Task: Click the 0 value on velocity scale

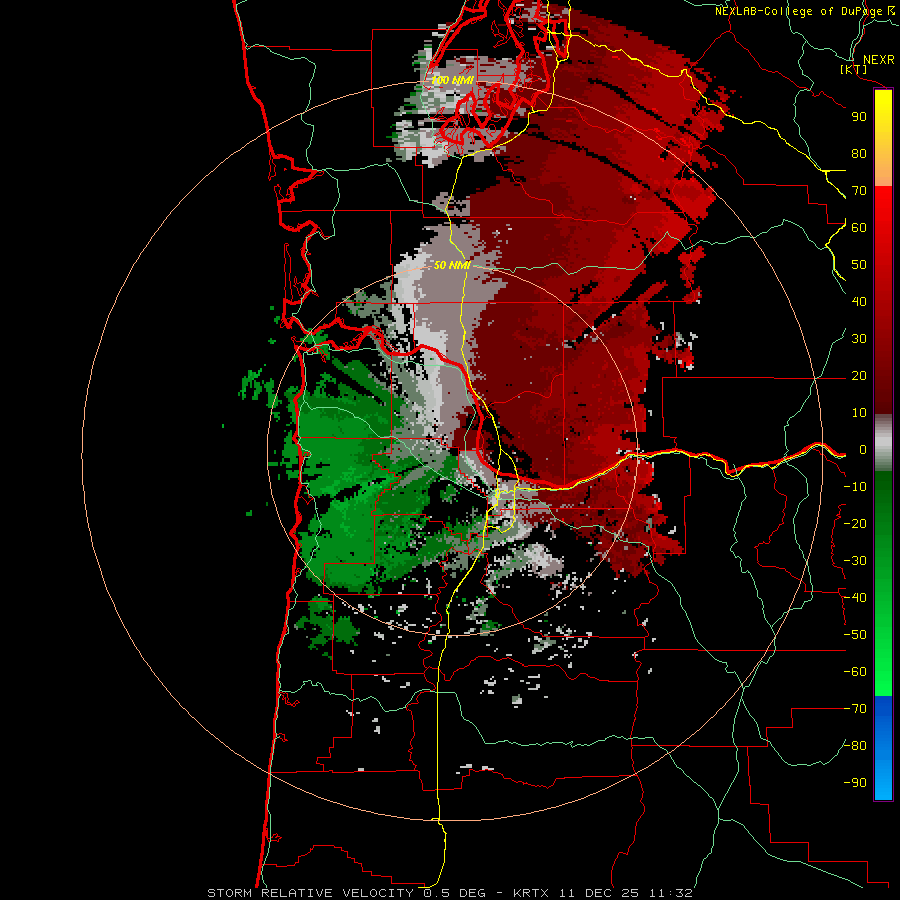Action: [863, 449]
